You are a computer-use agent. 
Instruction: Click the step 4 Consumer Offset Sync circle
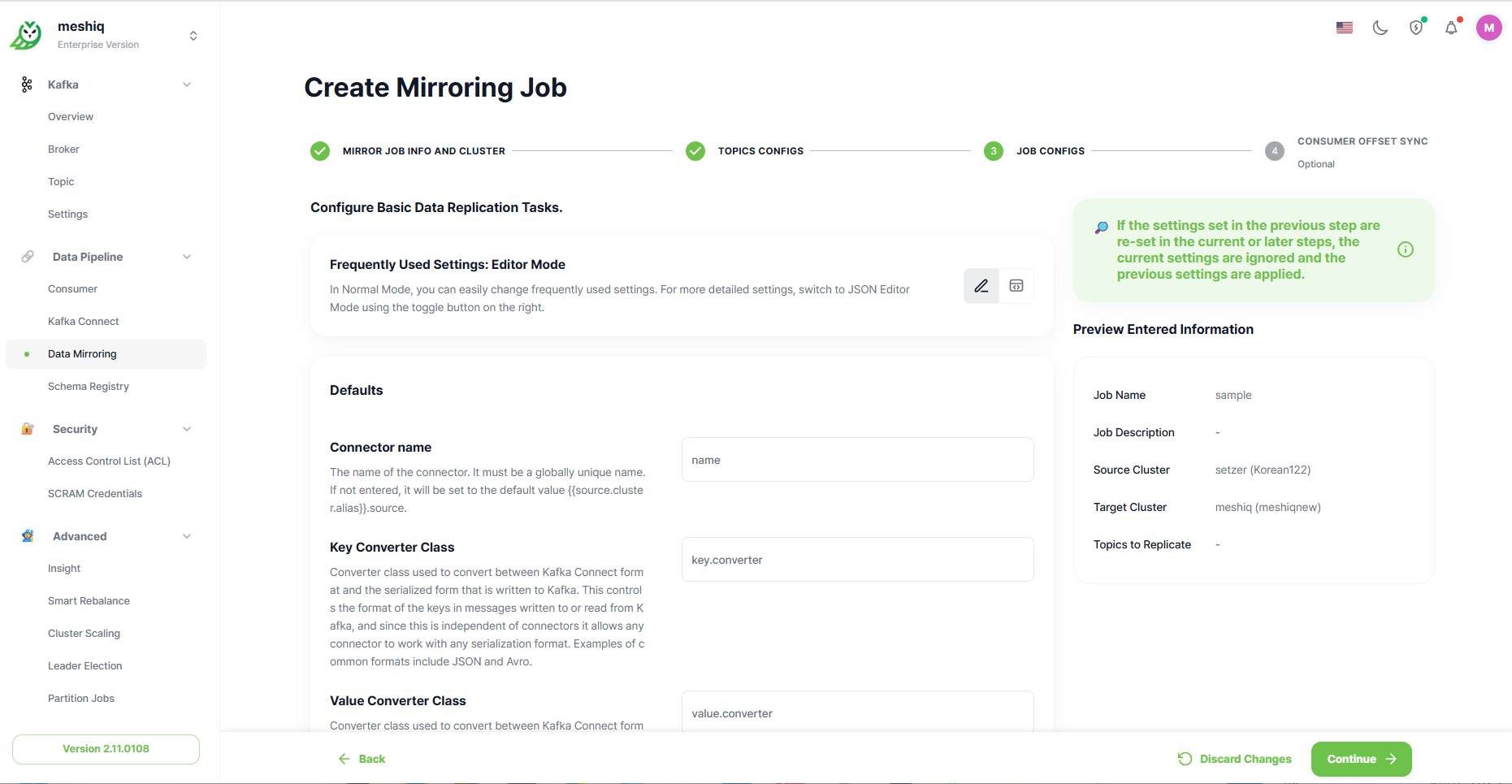[1274, 151]
